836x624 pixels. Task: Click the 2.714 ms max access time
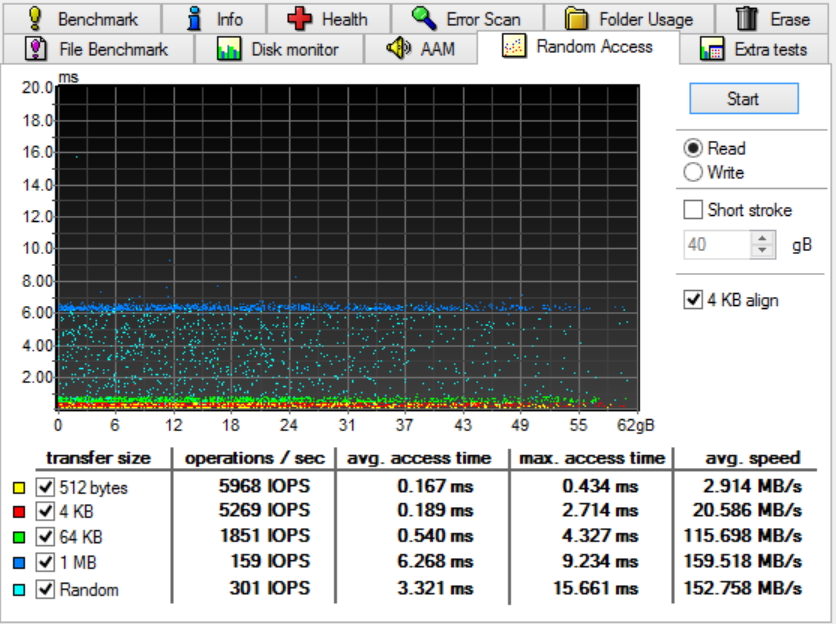pos(600,510)
